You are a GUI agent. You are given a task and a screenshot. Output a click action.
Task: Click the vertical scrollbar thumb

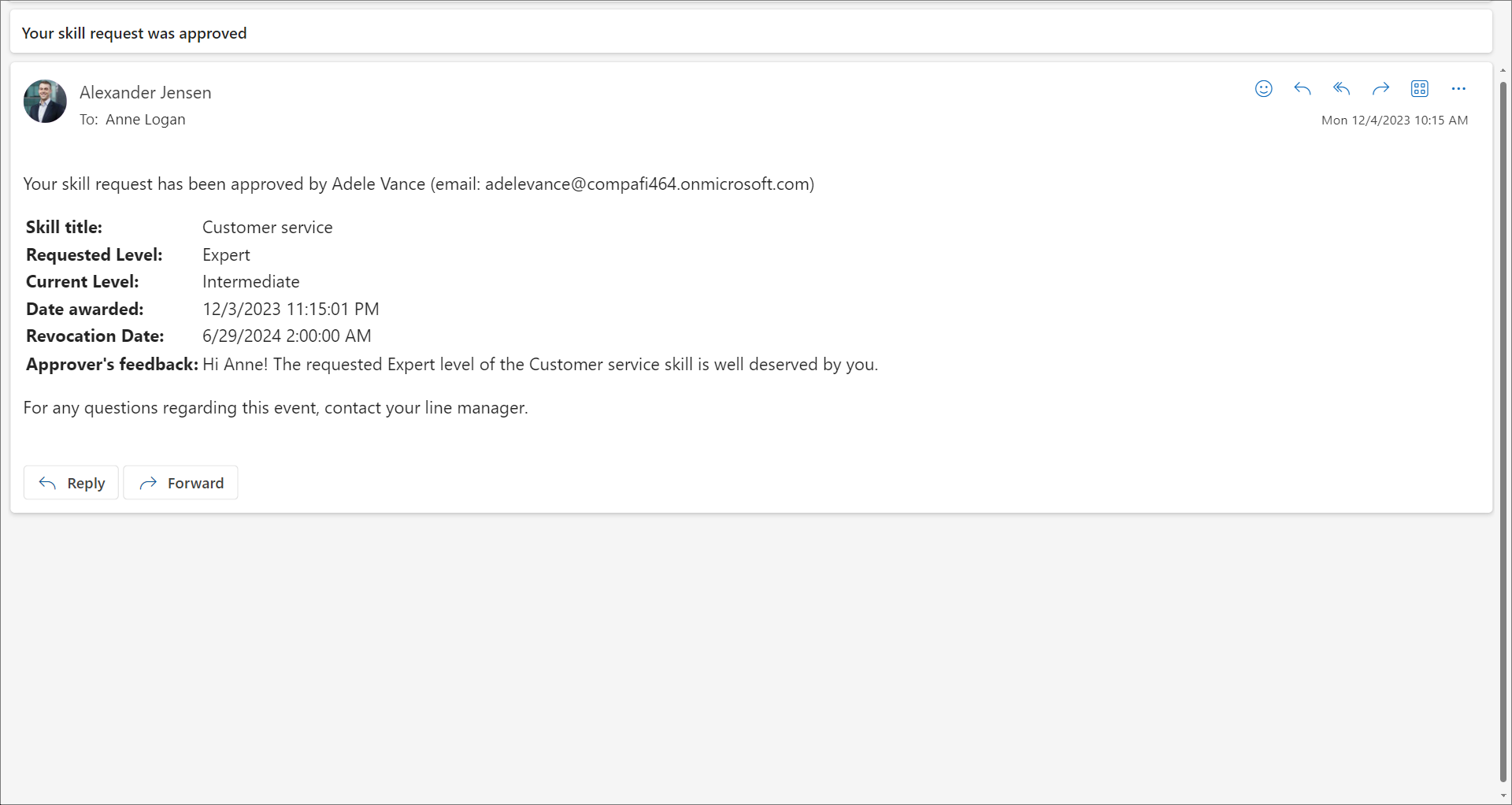1503,425
